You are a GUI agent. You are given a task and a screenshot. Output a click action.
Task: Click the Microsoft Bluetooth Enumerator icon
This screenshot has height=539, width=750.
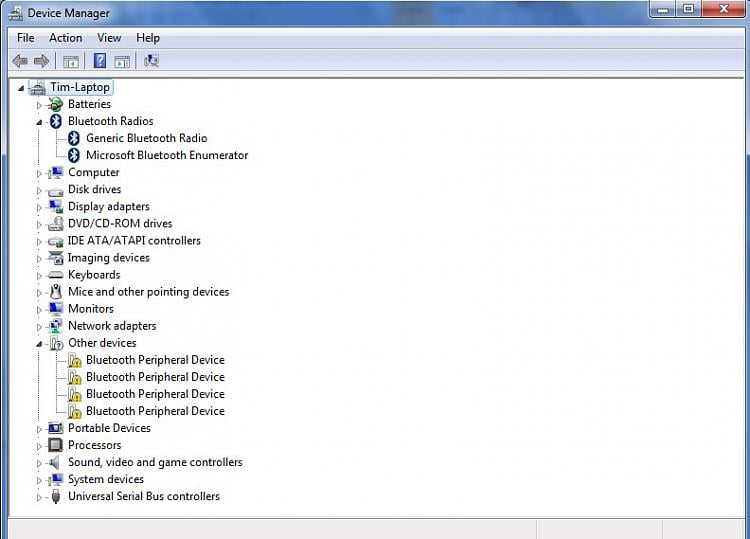74,155
